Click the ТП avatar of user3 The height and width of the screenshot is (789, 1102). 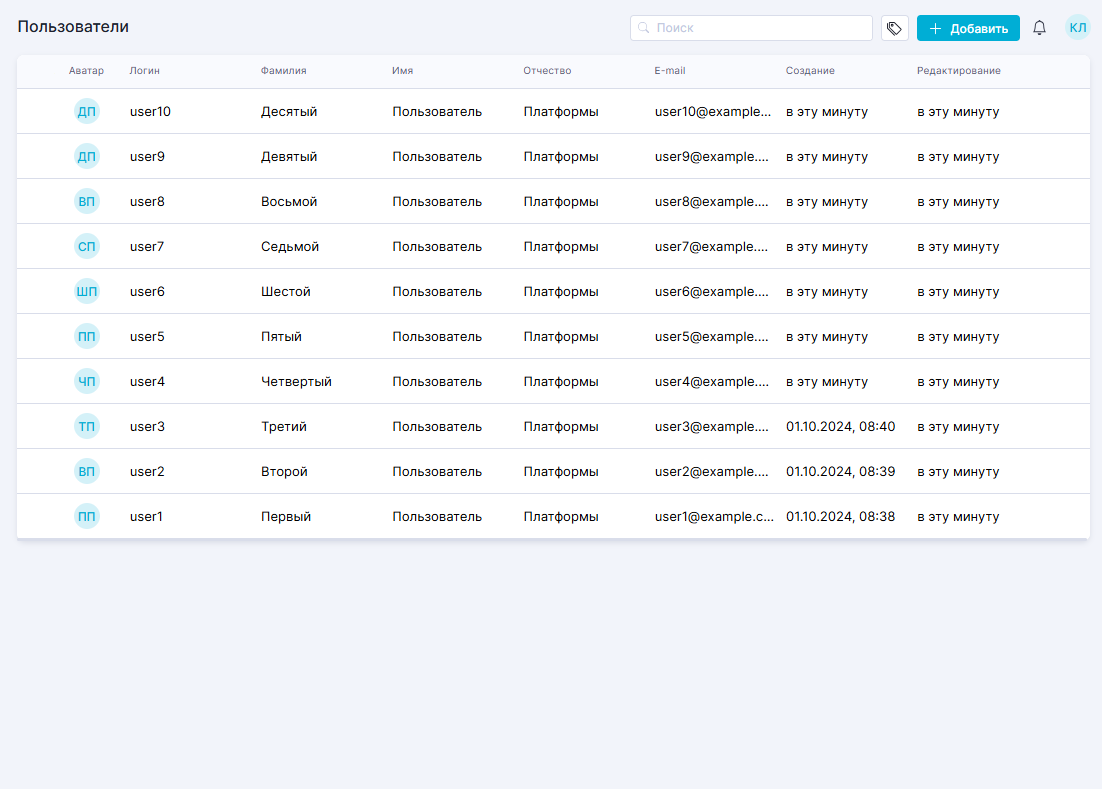87,427
